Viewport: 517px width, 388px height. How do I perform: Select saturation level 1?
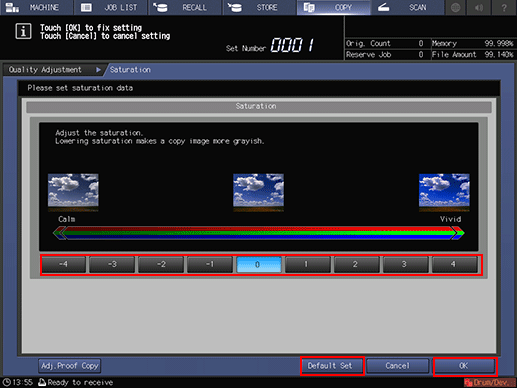[x=308, y=264]
